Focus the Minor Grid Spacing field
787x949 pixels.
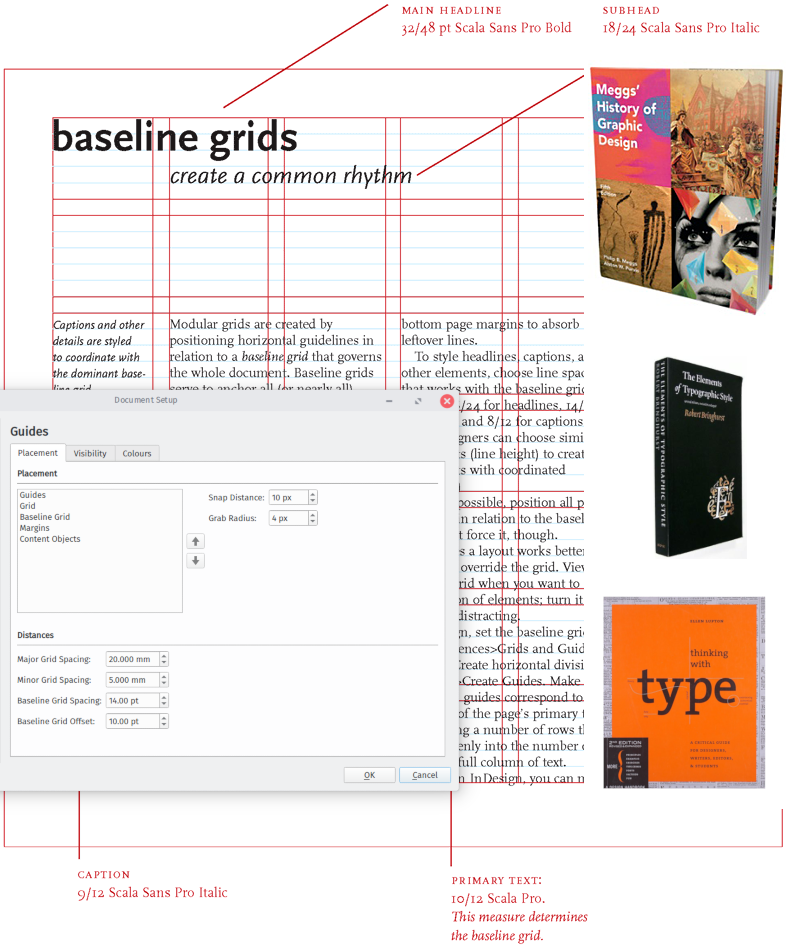coord(132,680)
